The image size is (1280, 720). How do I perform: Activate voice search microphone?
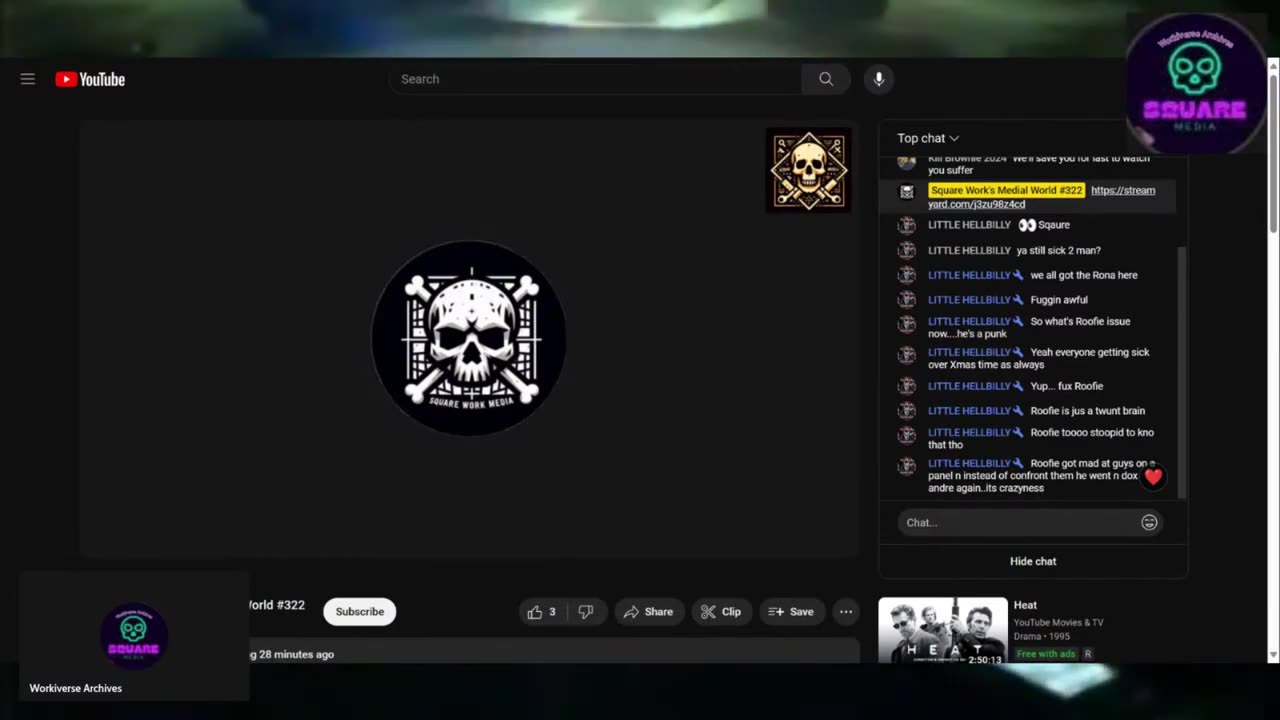[879, 79]
